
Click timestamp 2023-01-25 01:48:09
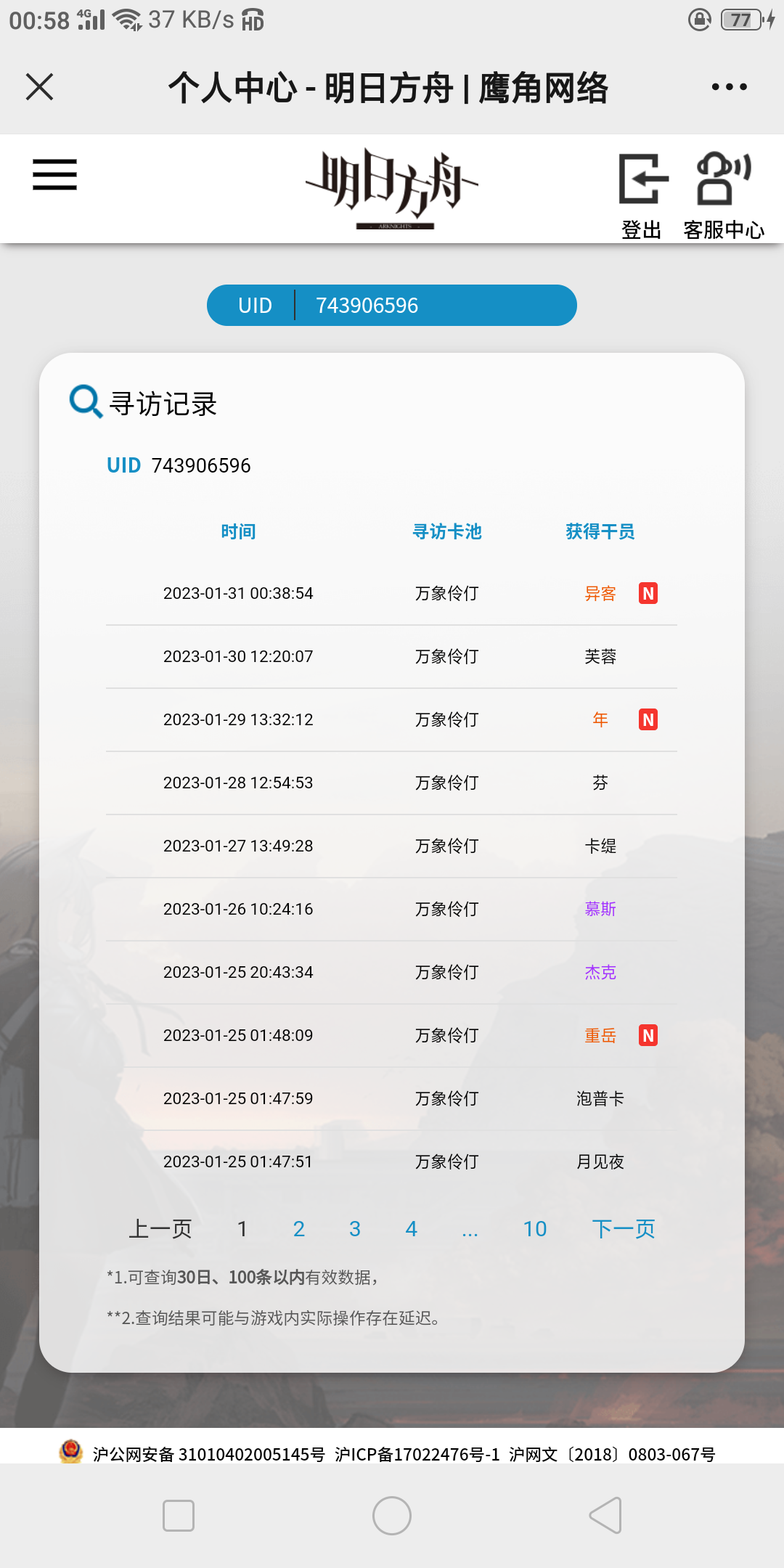[x=238, y=1036]
